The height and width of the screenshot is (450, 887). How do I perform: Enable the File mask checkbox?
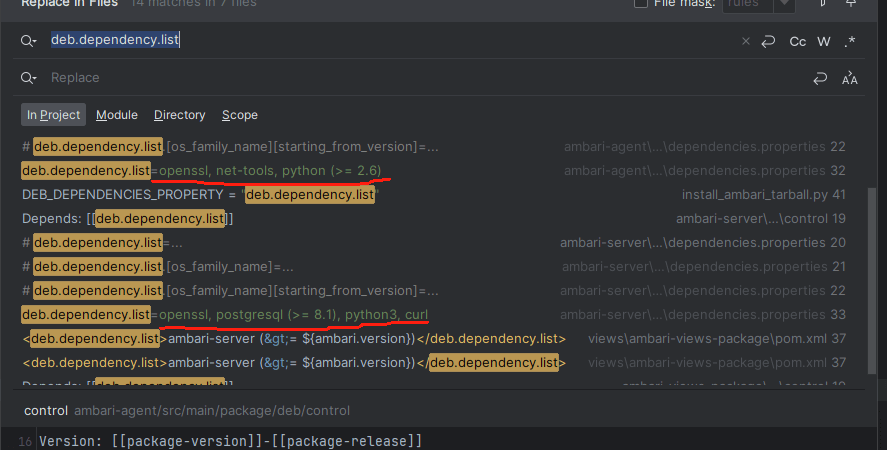pos(641,3)
